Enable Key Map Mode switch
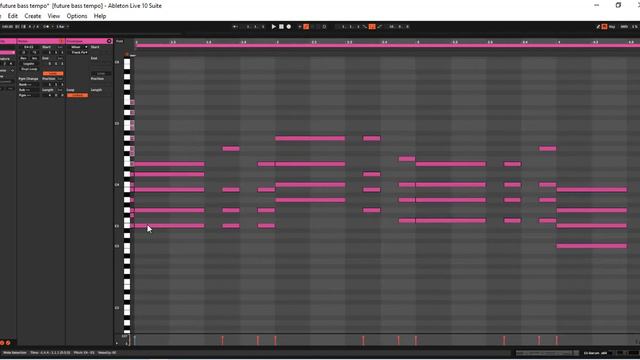The width and height of the screenshot is (640, 360). click(x=612, y=27)
